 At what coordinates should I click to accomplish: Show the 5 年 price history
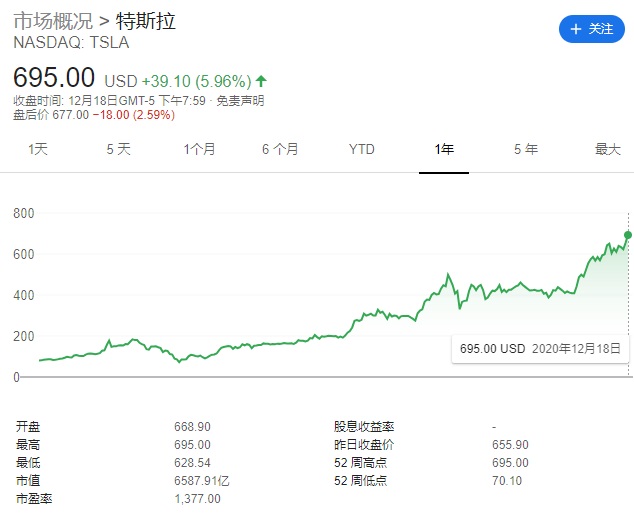[x=525, y=149]
